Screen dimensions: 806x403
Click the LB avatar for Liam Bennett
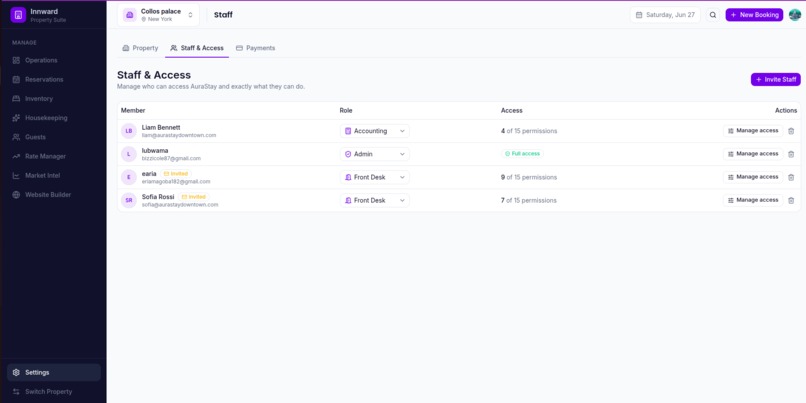[x=129, y=131]
